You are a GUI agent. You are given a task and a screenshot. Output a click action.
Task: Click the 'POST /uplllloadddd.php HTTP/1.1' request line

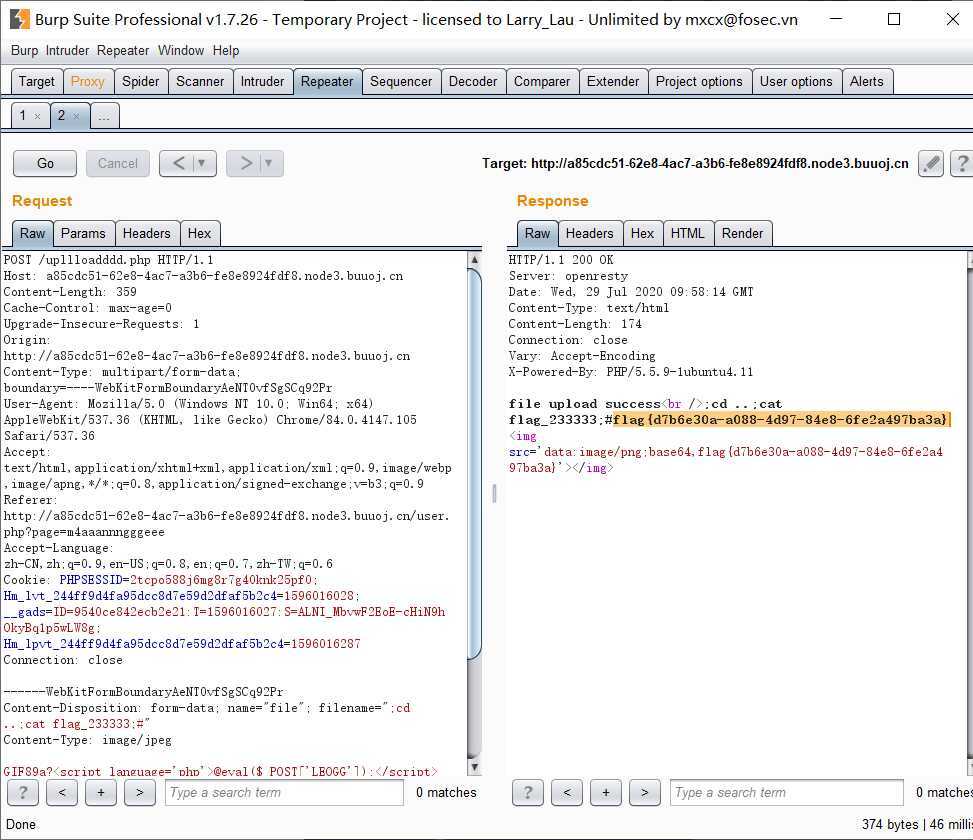(109, 260)
